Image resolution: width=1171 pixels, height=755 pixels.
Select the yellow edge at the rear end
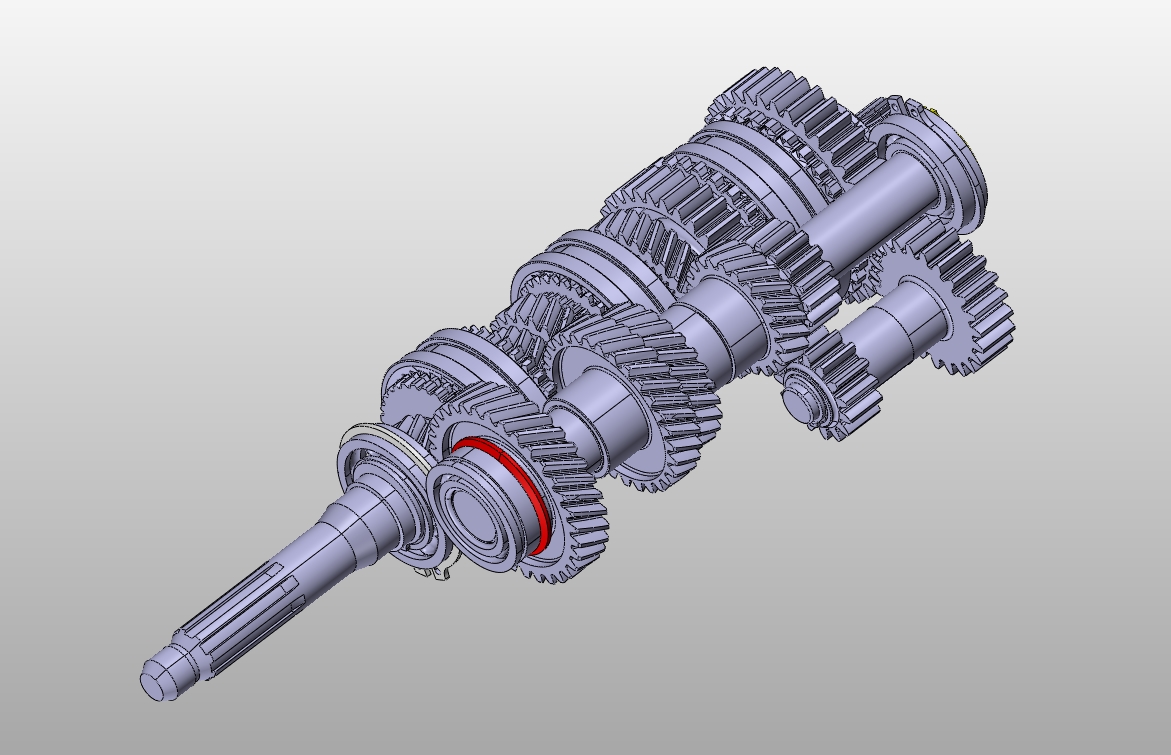[x=932, y=109]
